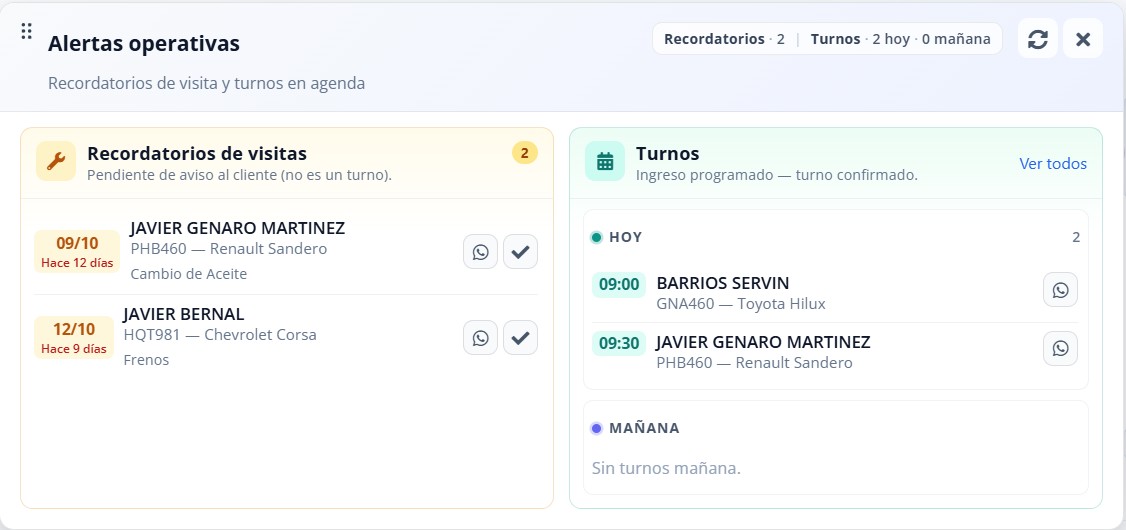Click the Frenos service text
The image size is (1126, 530).
pyautogui.click(x=146, y=360)
